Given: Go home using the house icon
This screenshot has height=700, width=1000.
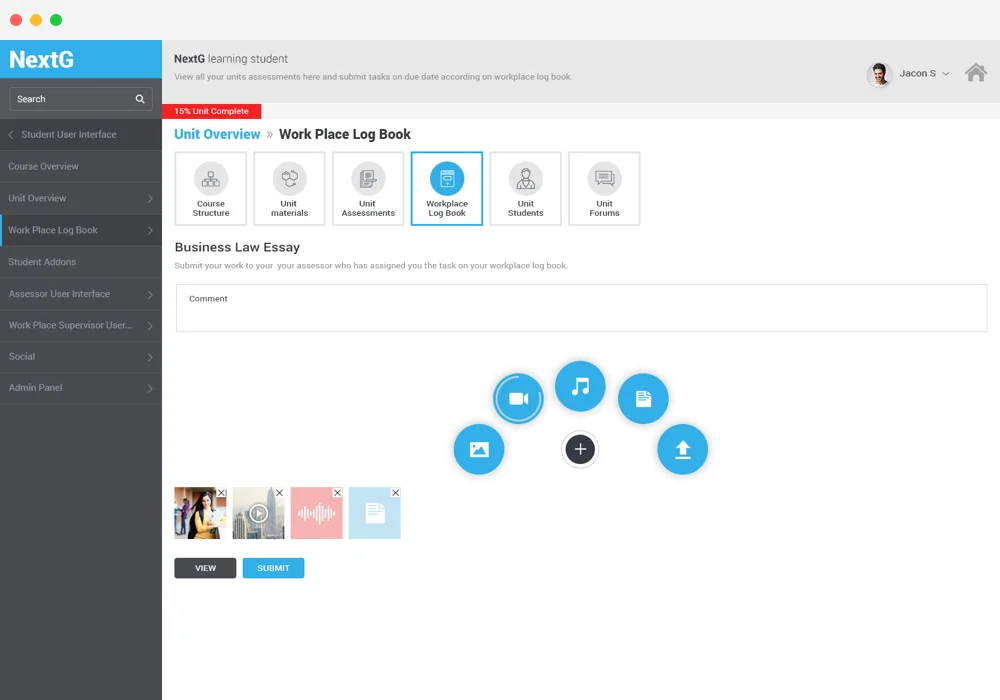Looking at the screenshot, I should pyautogui.click(x=976, y=73).
